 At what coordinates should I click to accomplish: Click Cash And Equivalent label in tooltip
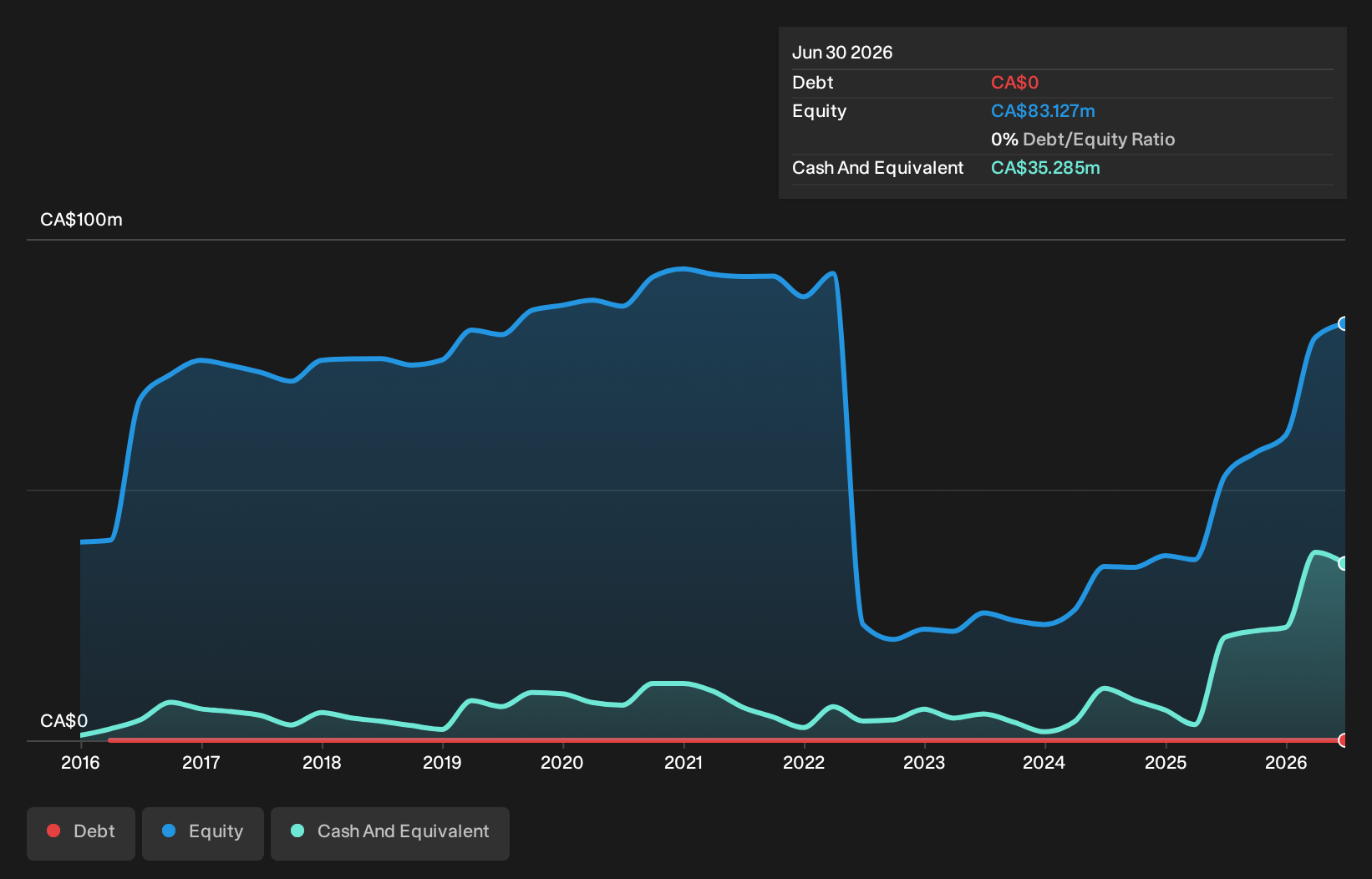[x=878, y=168]
